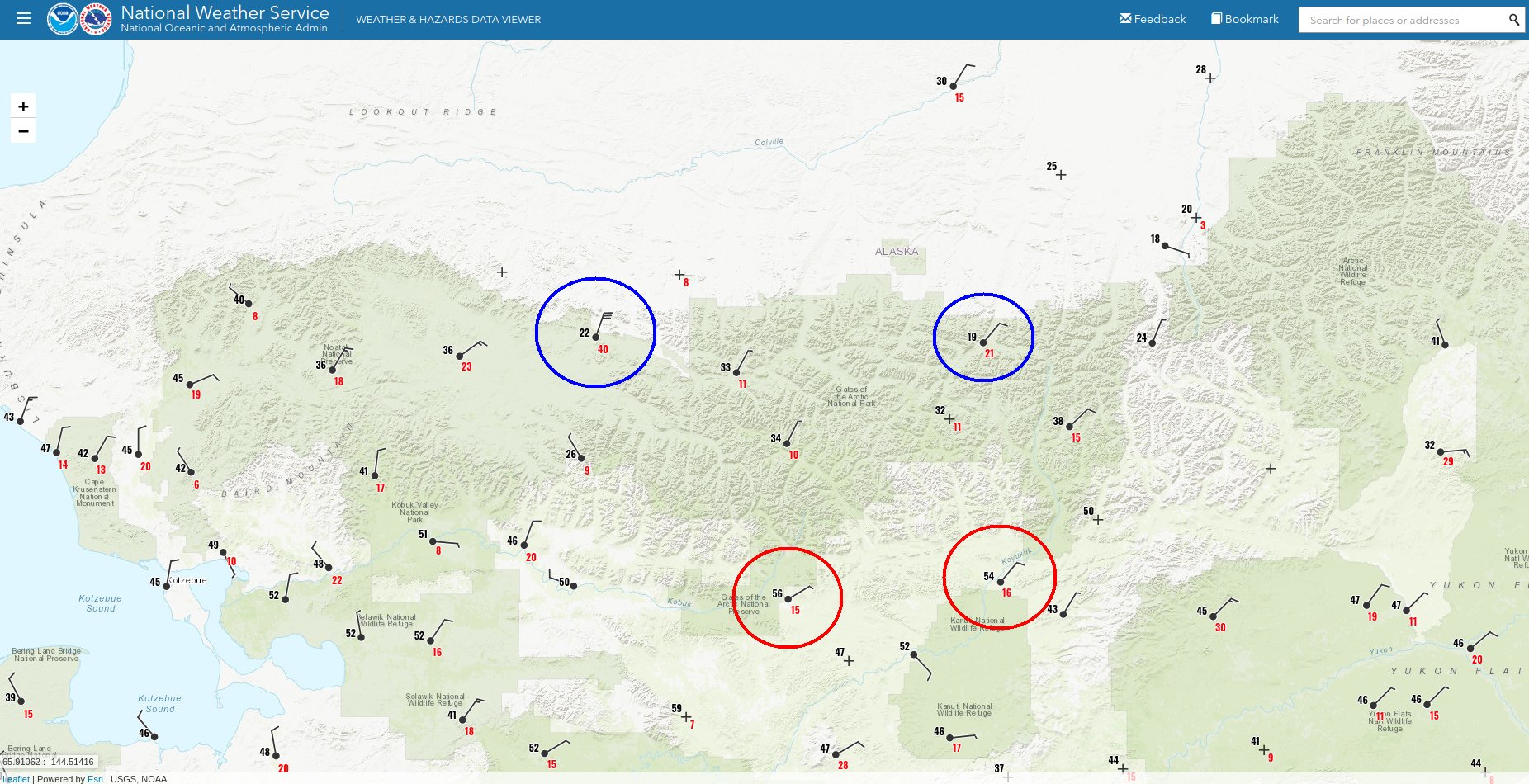
Task: Select the 19-degree station in right blue circle
Action: 982,341
